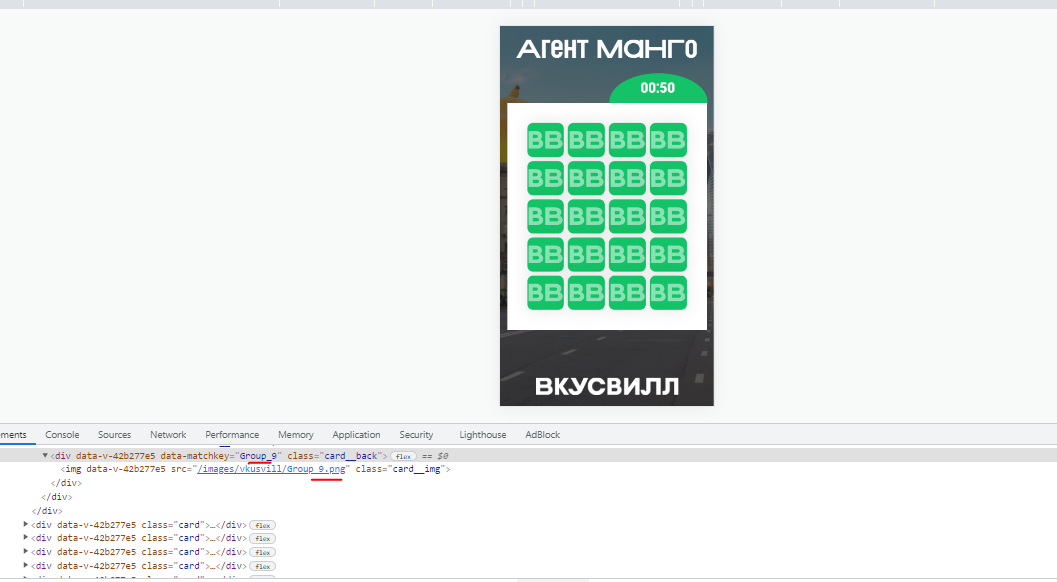Image resolution: width=1057 pixels, height=582 pixels.
Task: Go to the Memory tab
Action: pos(296,435)
